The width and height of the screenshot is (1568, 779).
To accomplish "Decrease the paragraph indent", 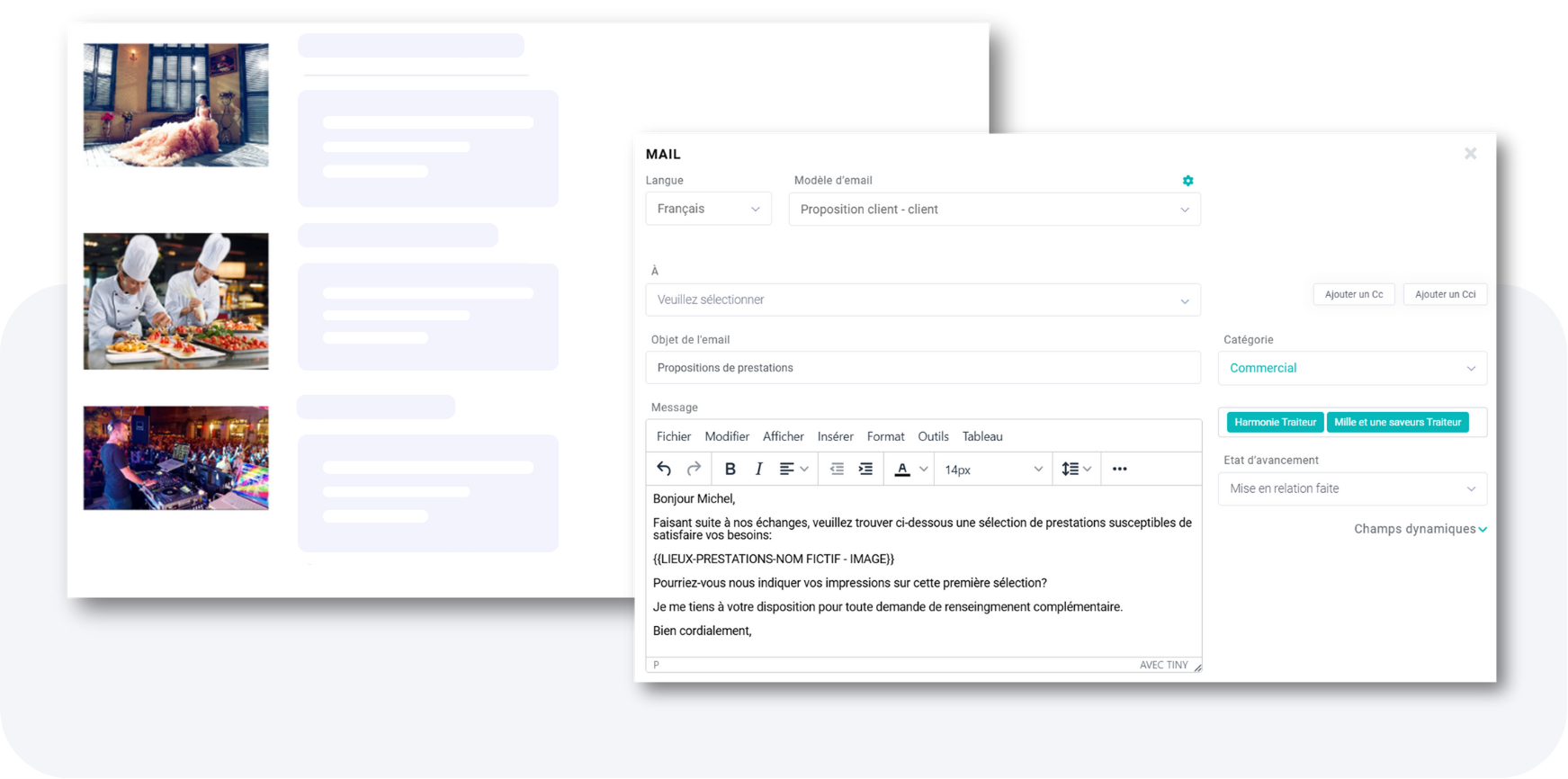I will point(837,469).
